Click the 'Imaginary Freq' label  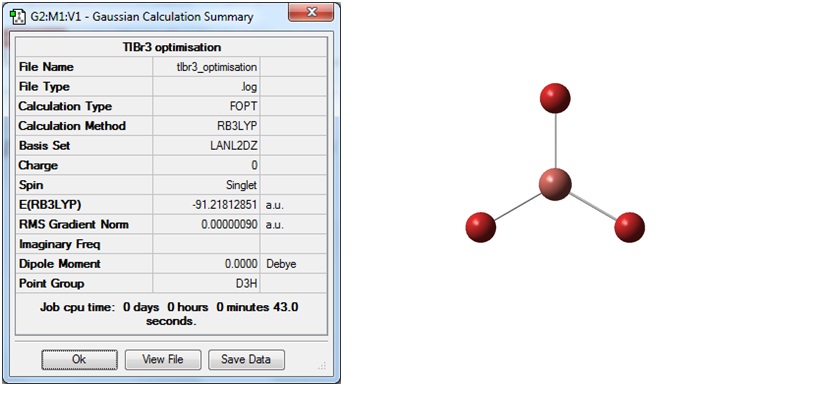coord(59,244)
